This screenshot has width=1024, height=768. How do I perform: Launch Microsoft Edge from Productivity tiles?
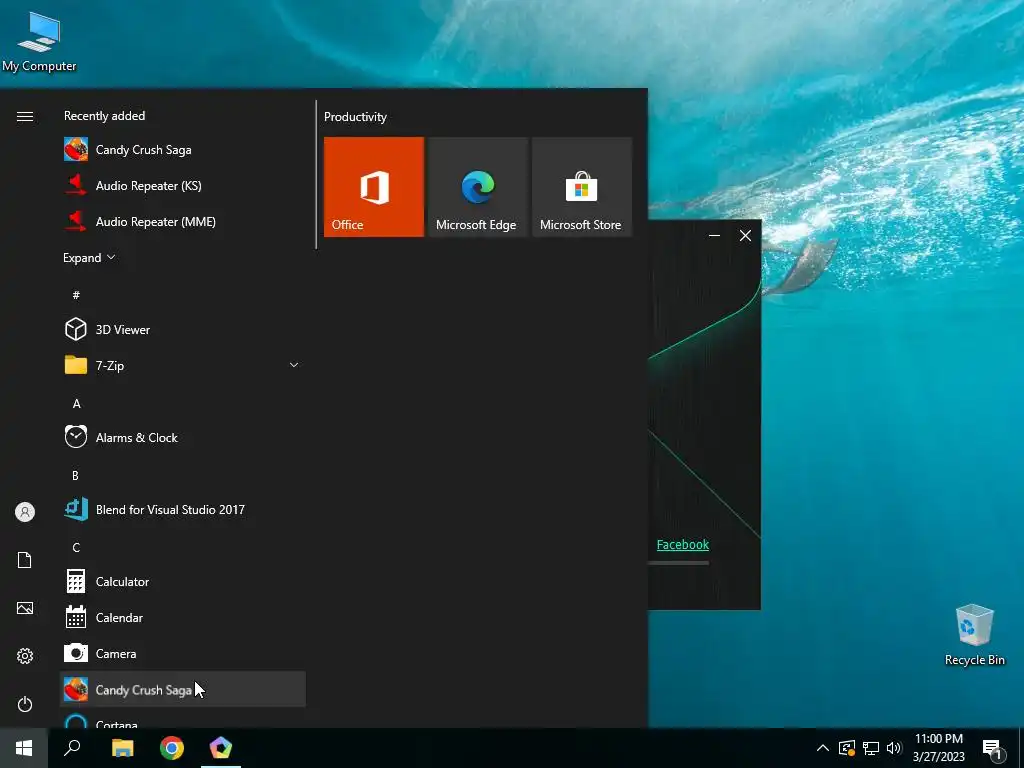(x=477, y=187)
